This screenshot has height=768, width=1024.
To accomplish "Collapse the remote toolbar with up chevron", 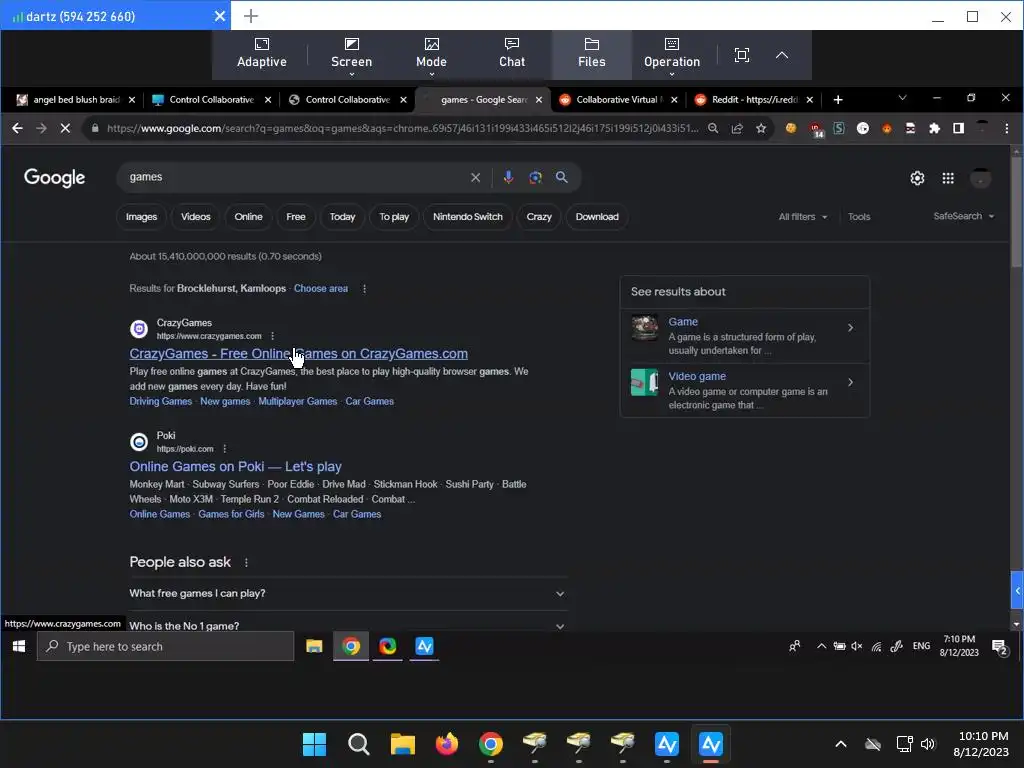I will (x=781, y=55).
